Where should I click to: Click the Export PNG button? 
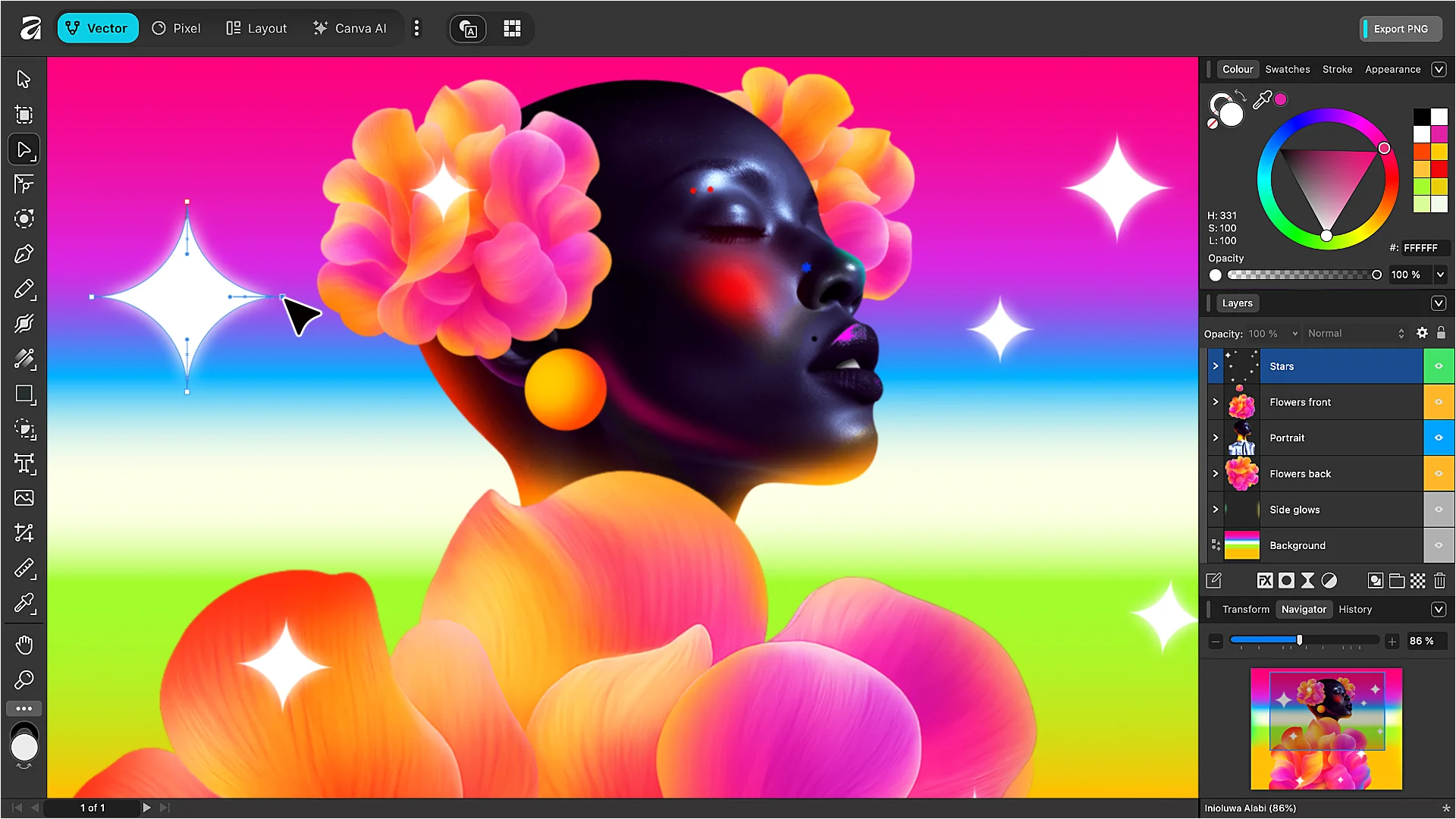[x=1399, y=29]
